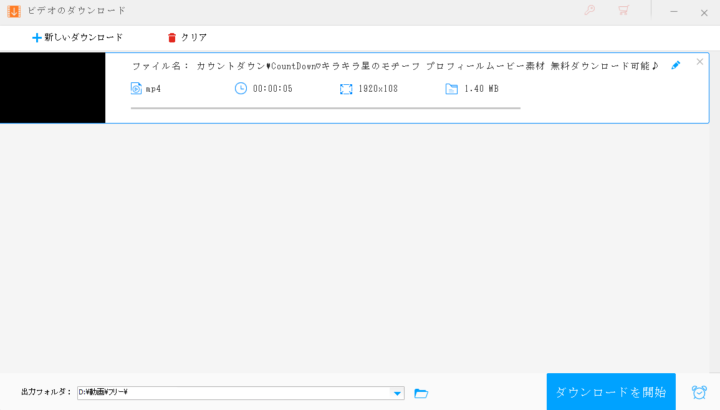Select the black video thumbnail
Image resolution: width=720 pixels, height=410 pixels.
coord(52,88)
